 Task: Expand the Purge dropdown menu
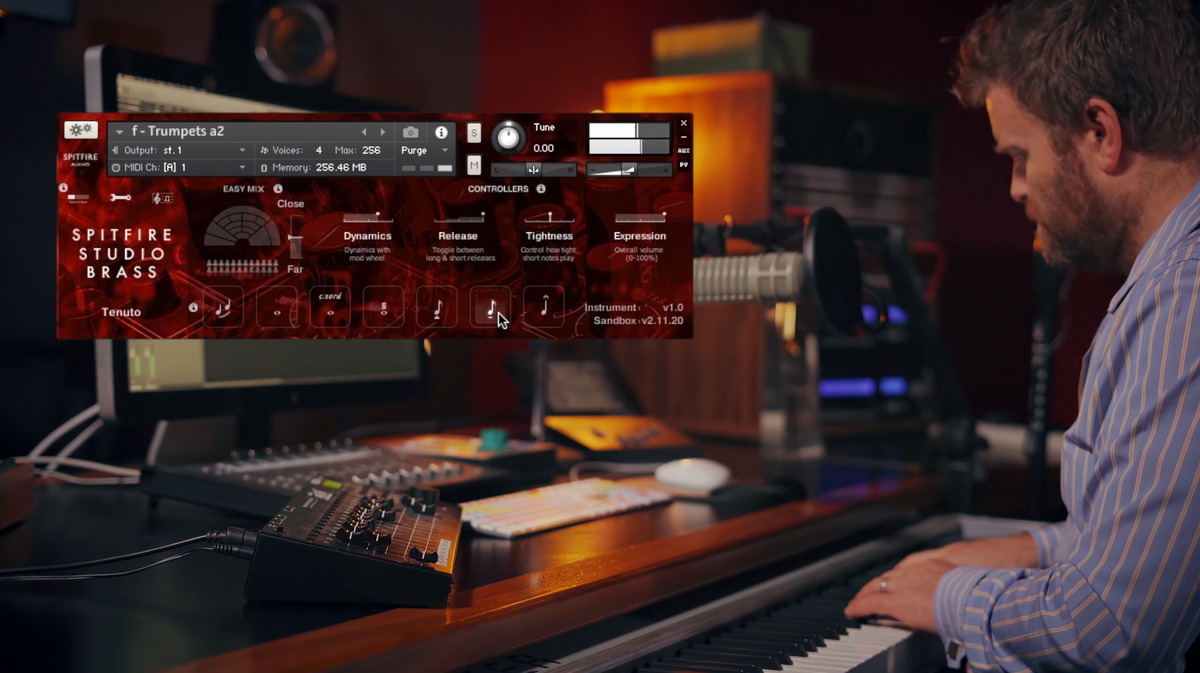click(x=445, y=150)
